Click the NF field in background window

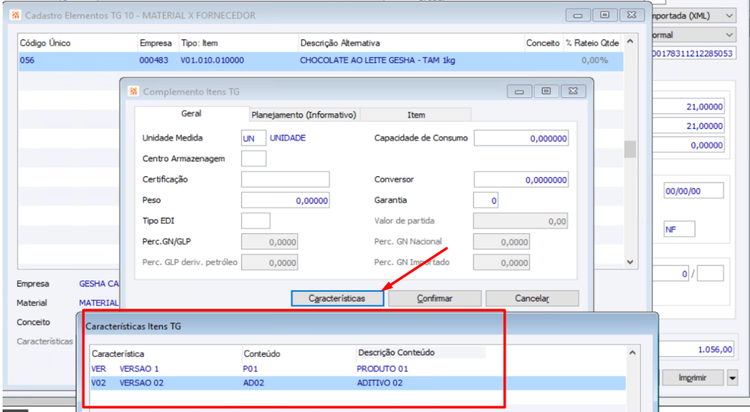click(x=679, y=229)
